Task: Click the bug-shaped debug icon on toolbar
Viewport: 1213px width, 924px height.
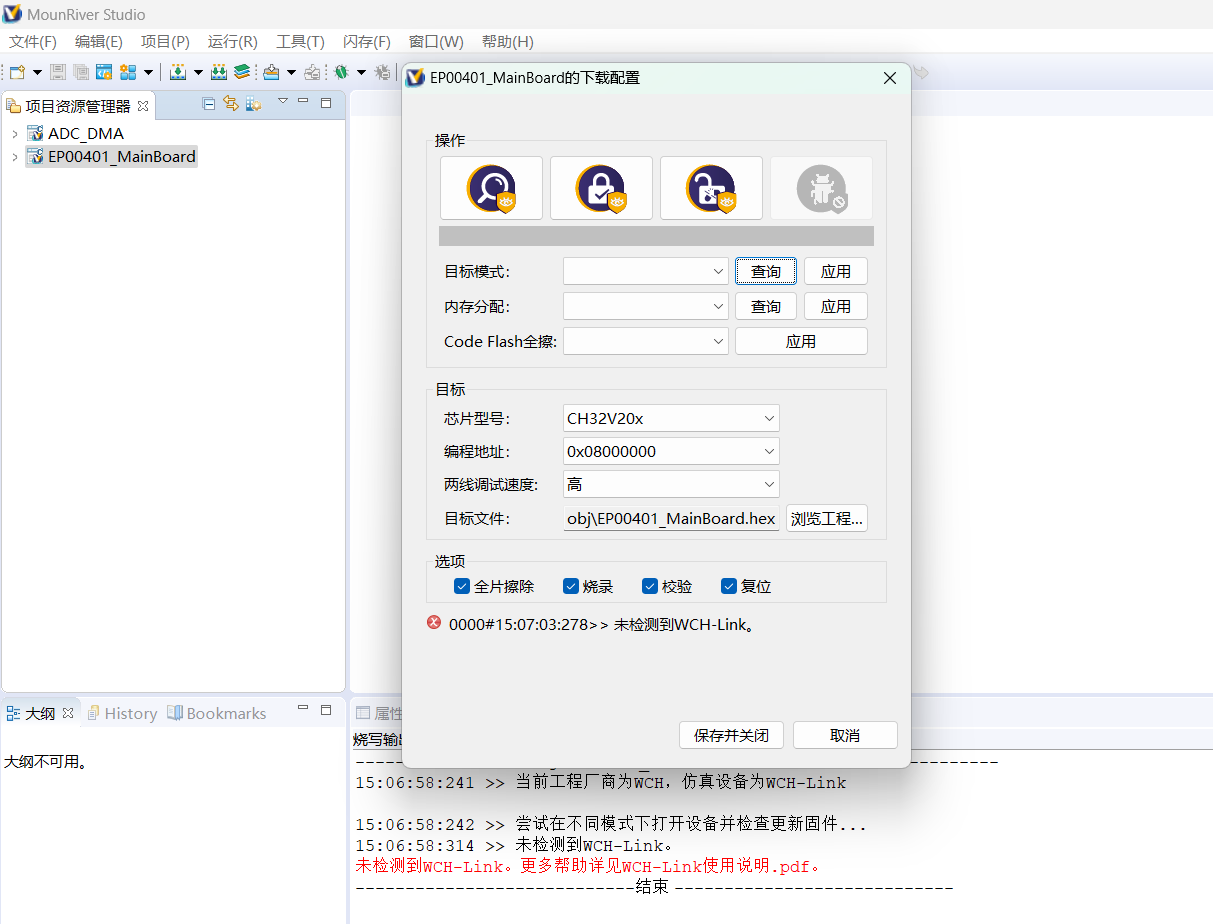Action: click(x=343, y=72)
